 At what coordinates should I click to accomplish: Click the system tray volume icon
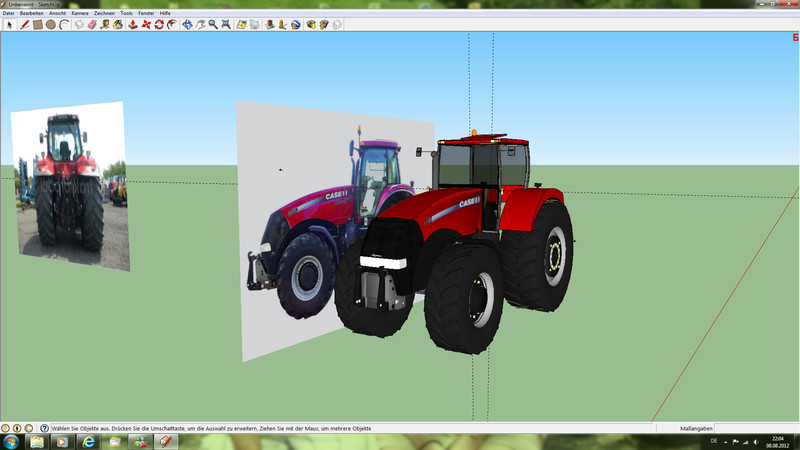(756, 442)
